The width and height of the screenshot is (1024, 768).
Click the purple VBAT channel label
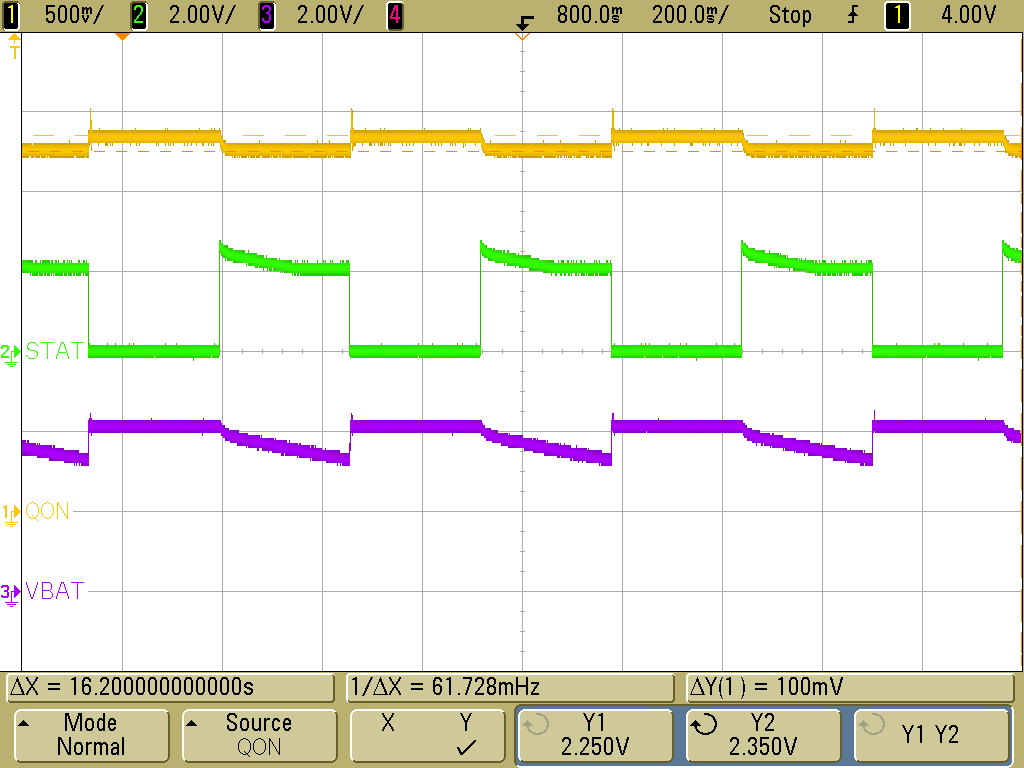(x=55, y=591)
